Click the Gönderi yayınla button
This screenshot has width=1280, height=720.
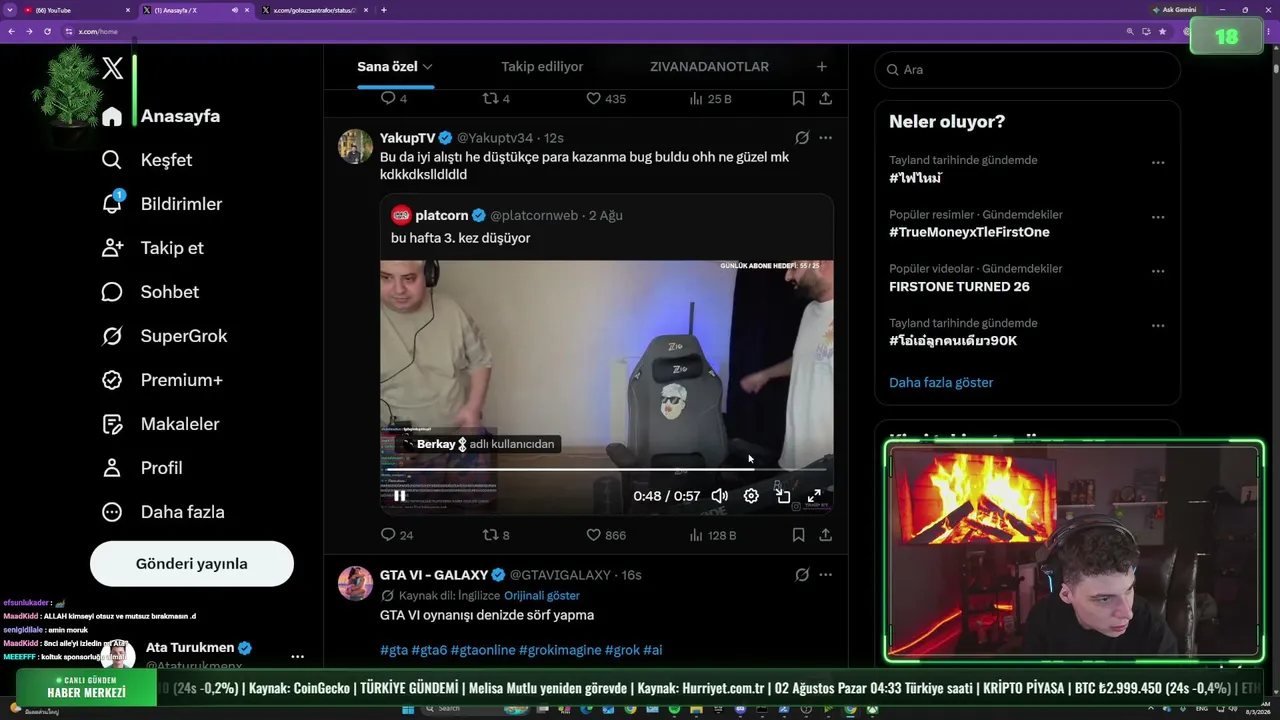(x=192, y=564)
